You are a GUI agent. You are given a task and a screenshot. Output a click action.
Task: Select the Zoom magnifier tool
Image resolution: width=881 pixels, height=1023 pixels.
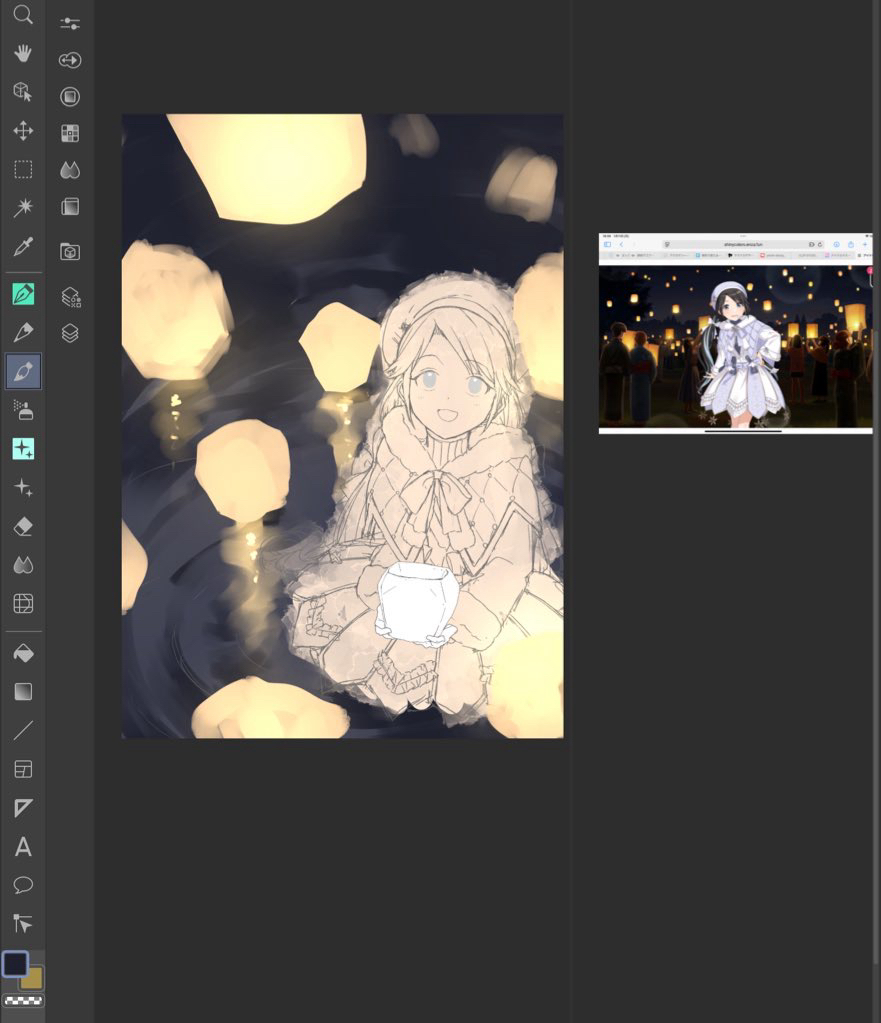click(22, 15)
